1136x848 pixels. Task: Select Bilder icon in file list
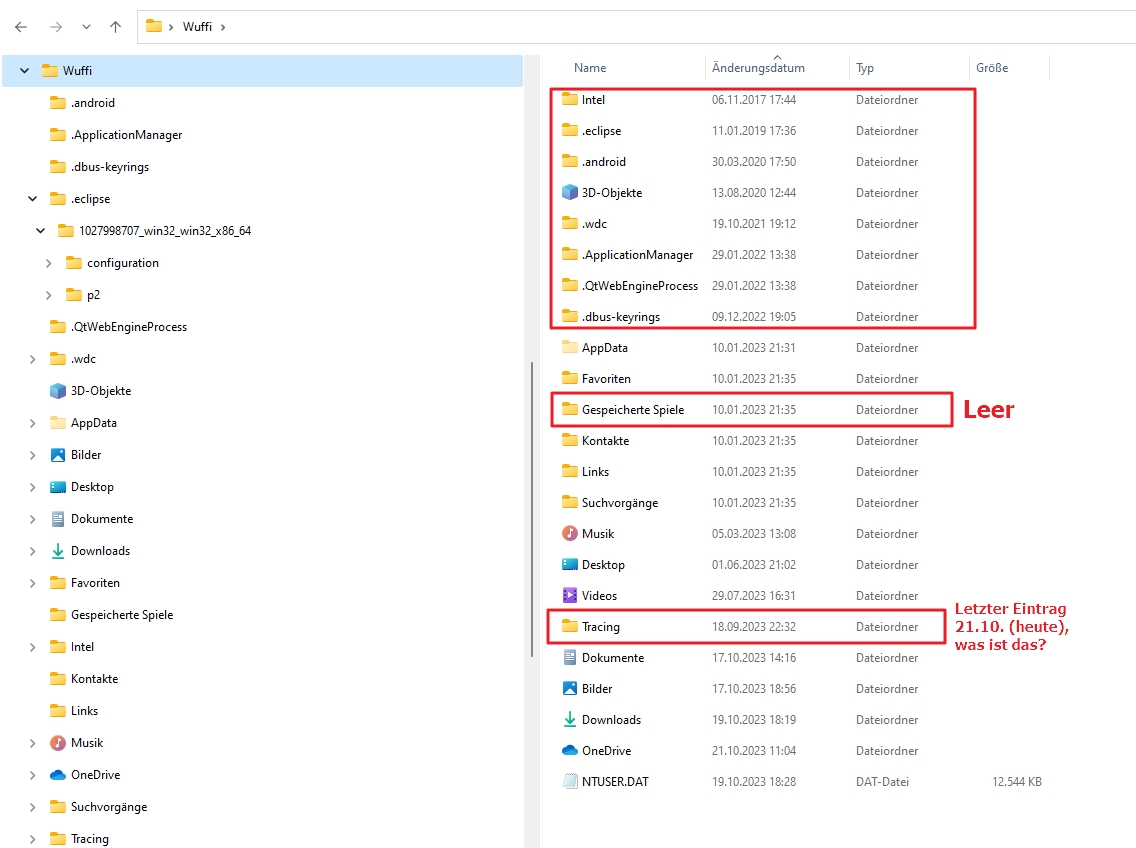tap(570, 689)
